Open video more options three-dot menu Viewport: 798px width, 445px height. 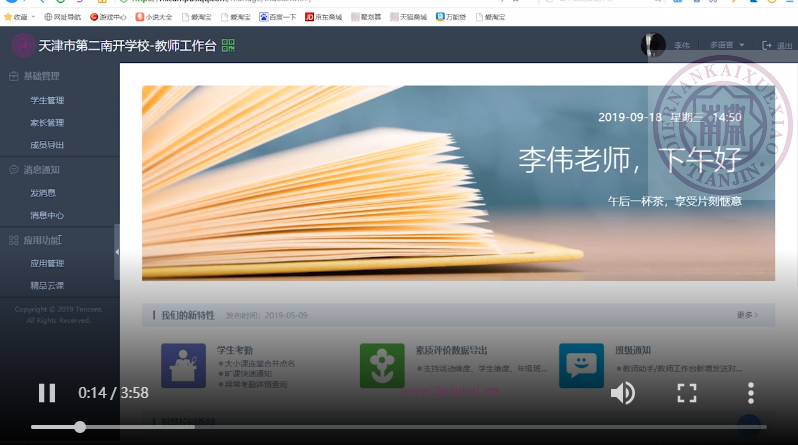click(x=751, y=393)
